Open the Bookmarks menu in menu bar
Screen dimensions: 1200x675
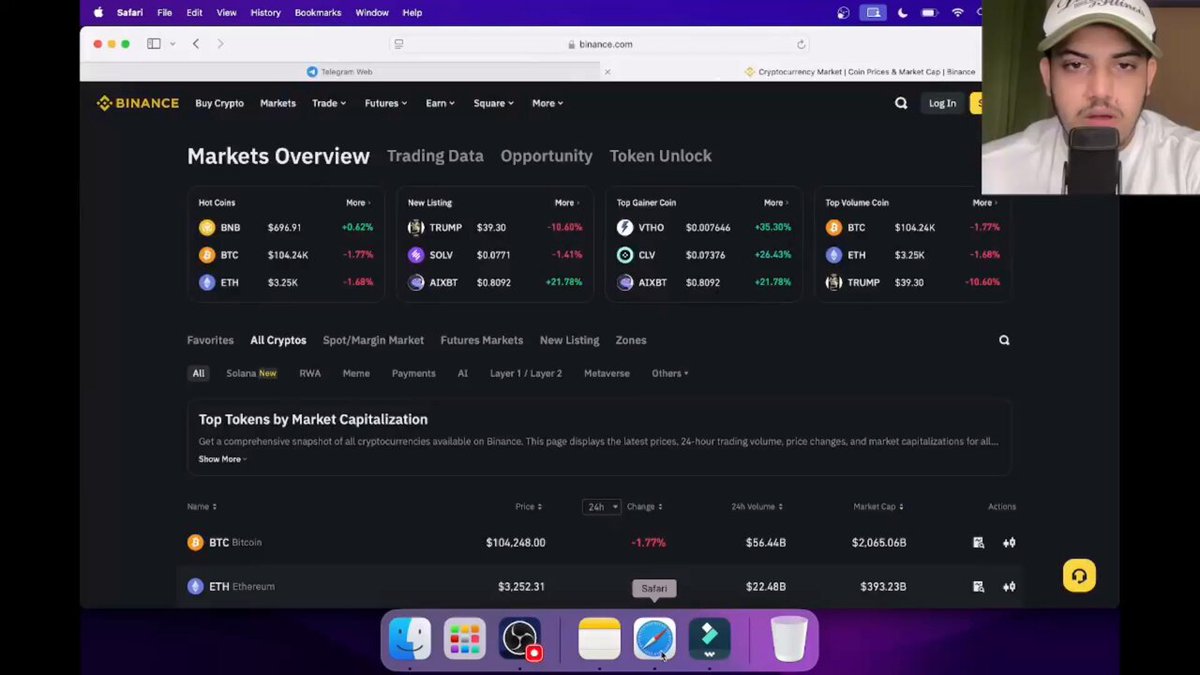pyautogui.click(x=318, y=13)
